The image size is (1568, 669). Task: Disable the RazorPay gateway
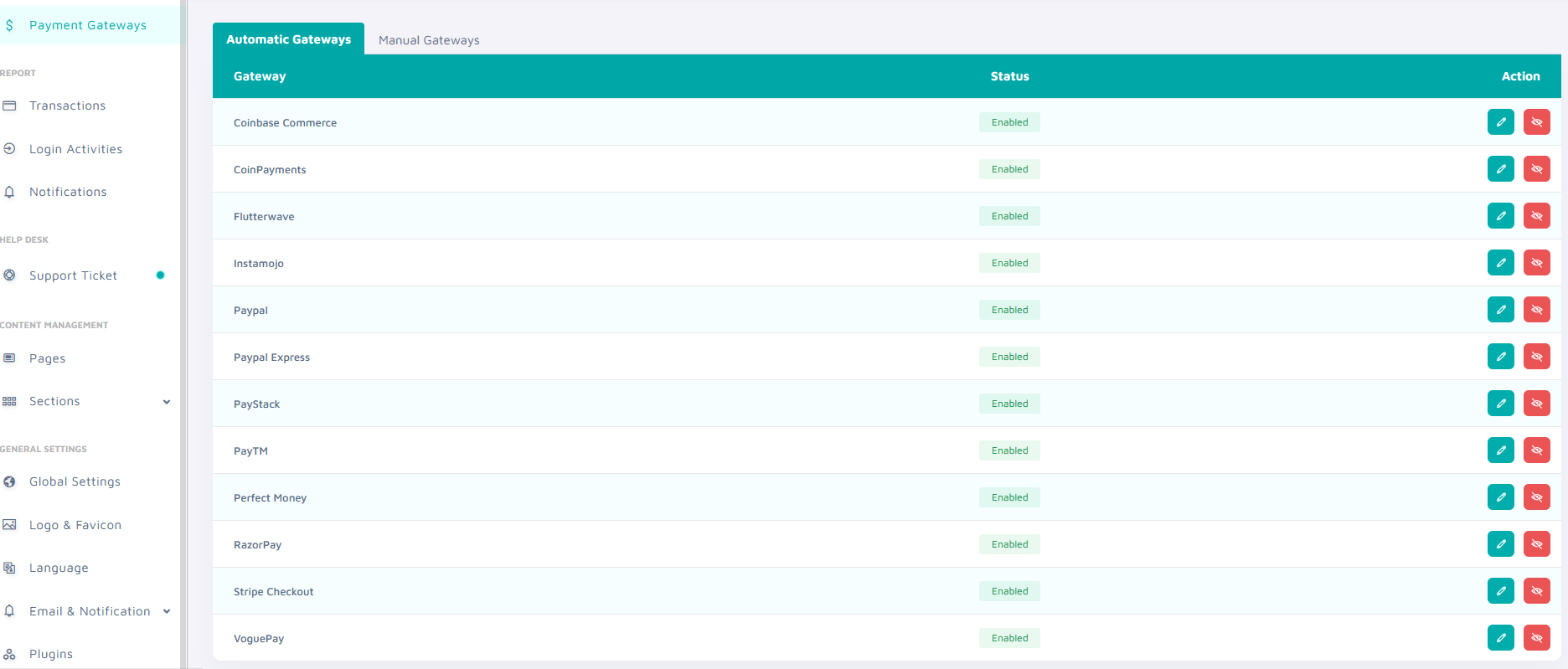coord(1536,544)
